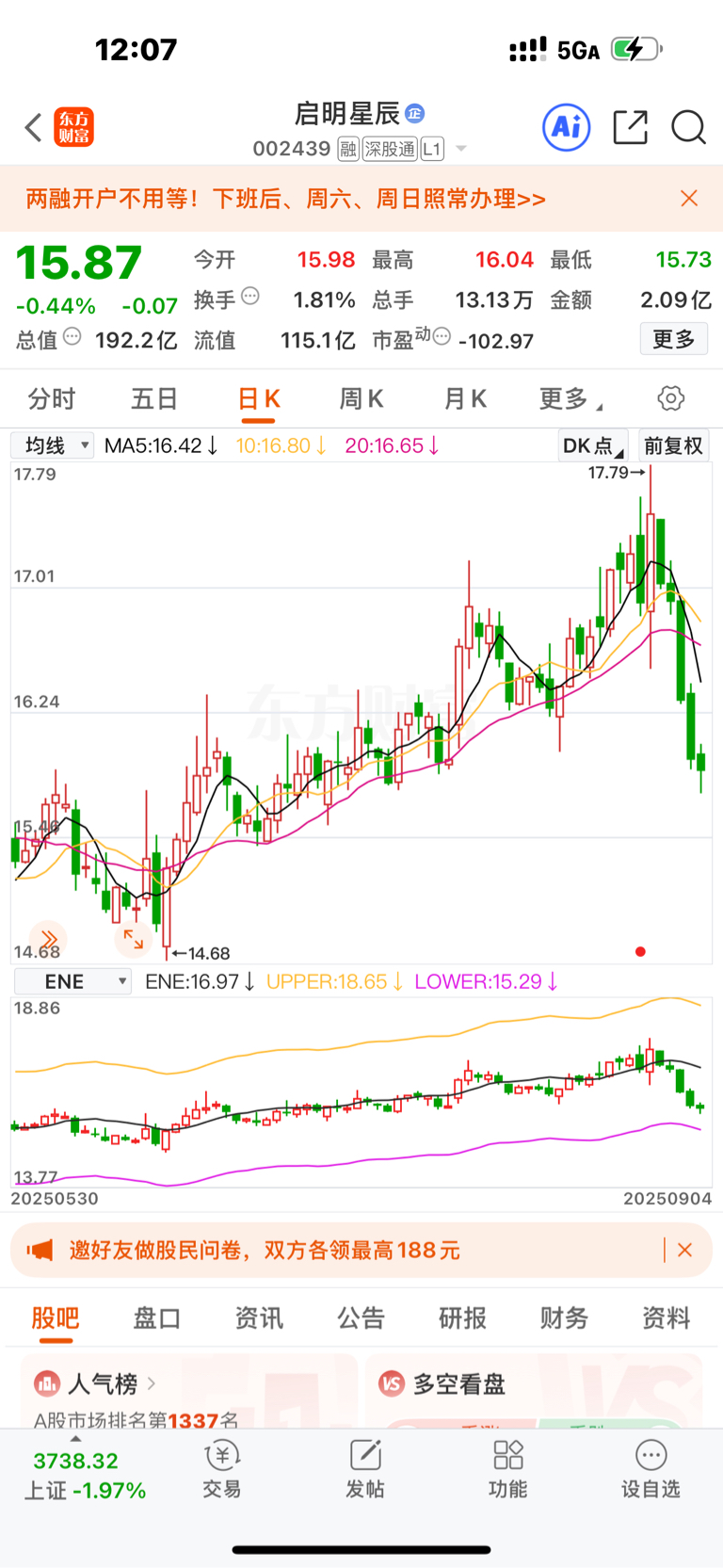Image resolution: width=723 pixels, height=1568 pixels.
Task: Open the 两融开户不用等 banner link
Action: (286, 199)
